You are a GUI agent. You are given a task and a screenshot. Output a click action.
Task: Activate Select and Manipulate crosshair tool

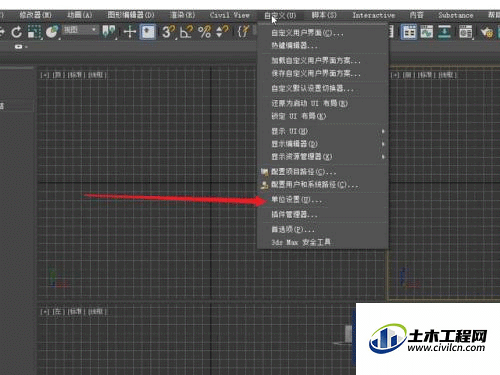click(x=130, y=32)
